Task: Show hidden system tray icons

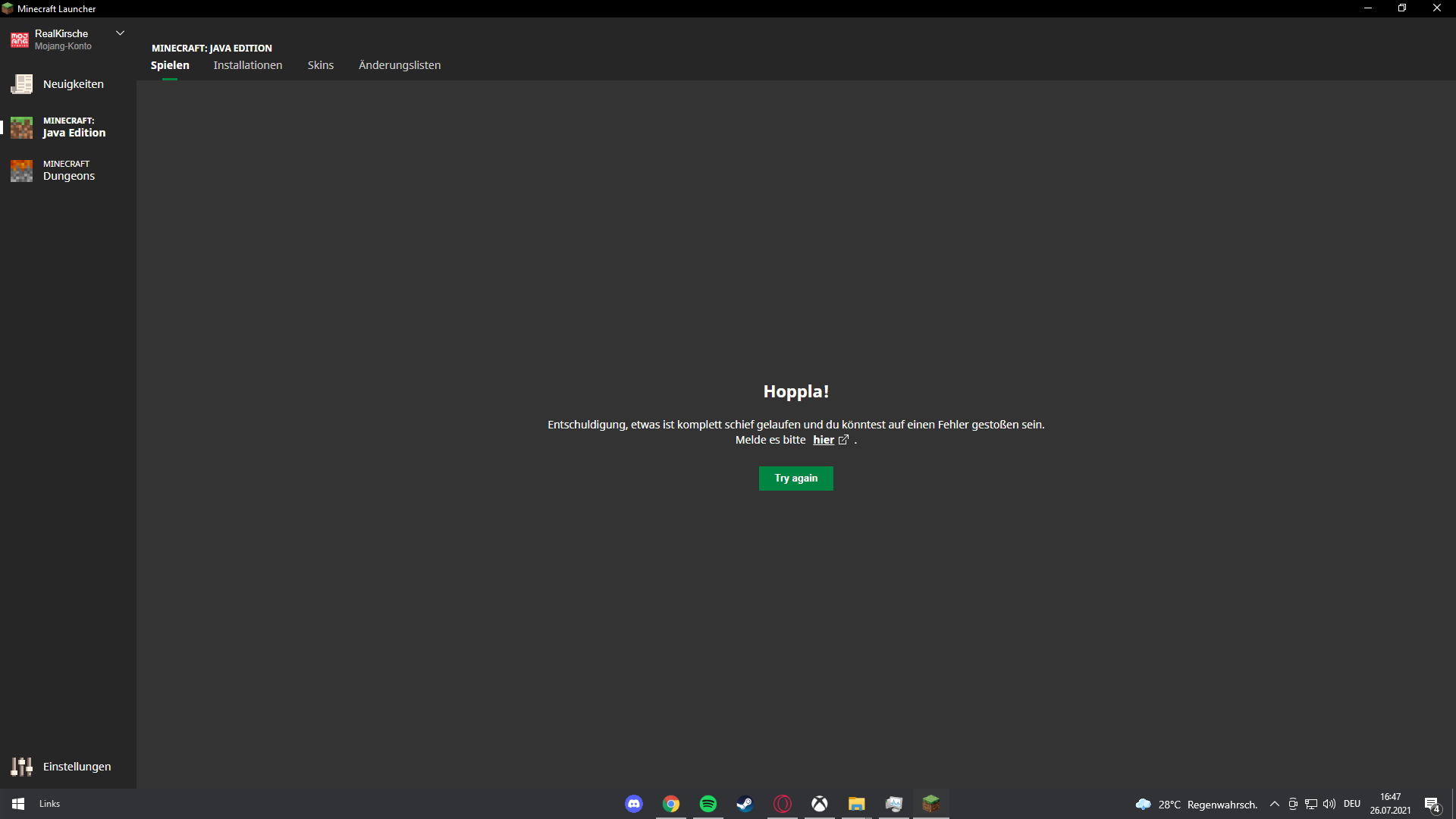Action: point(1275,805)
